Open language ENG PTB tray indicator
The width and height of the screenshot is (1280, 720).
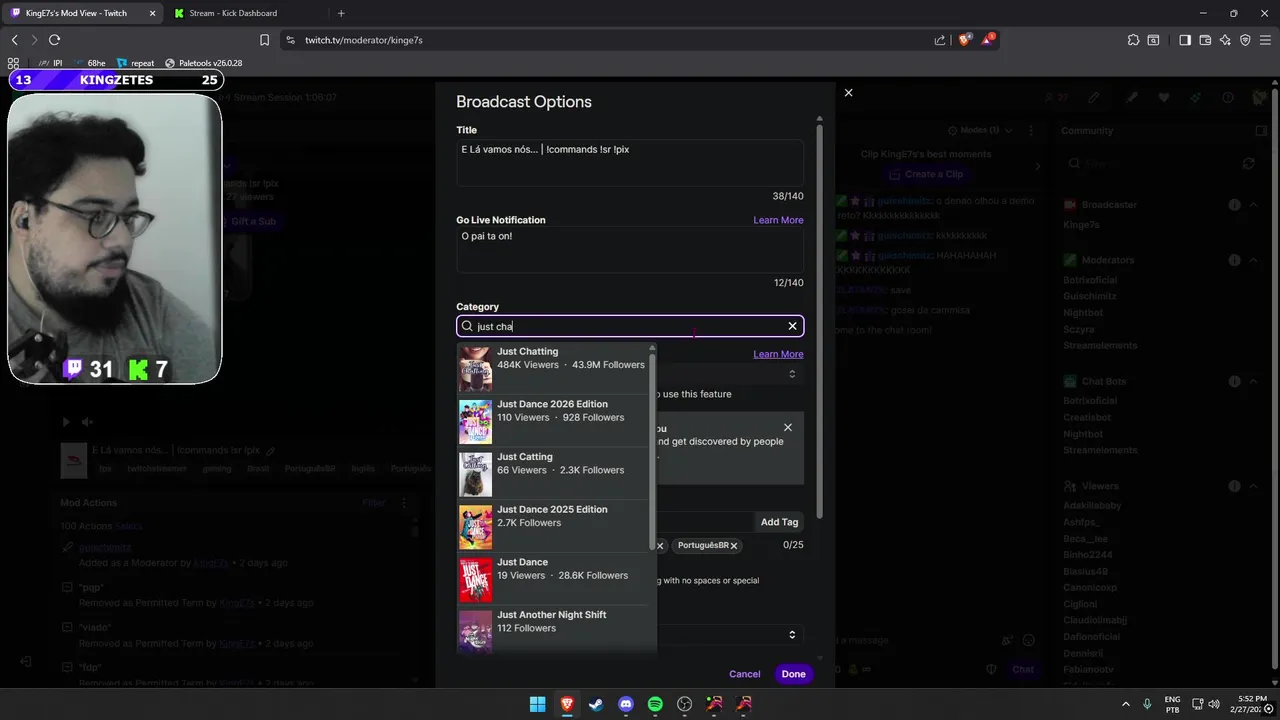(x=1173, y=704)
